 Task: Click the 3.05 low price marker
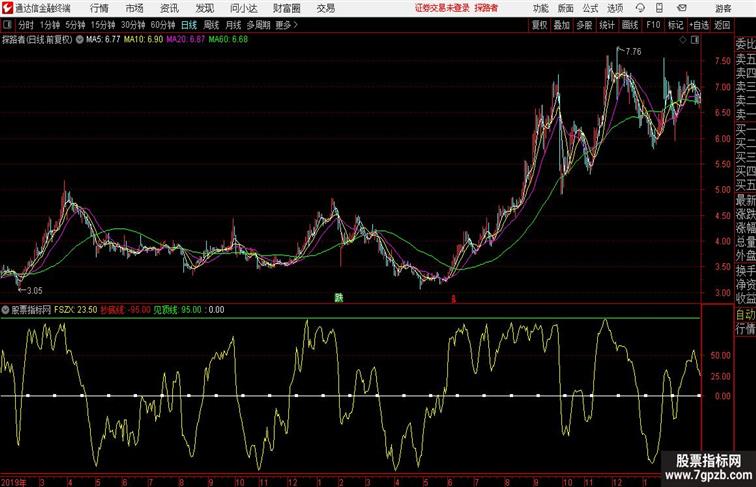tap(34, 290)
